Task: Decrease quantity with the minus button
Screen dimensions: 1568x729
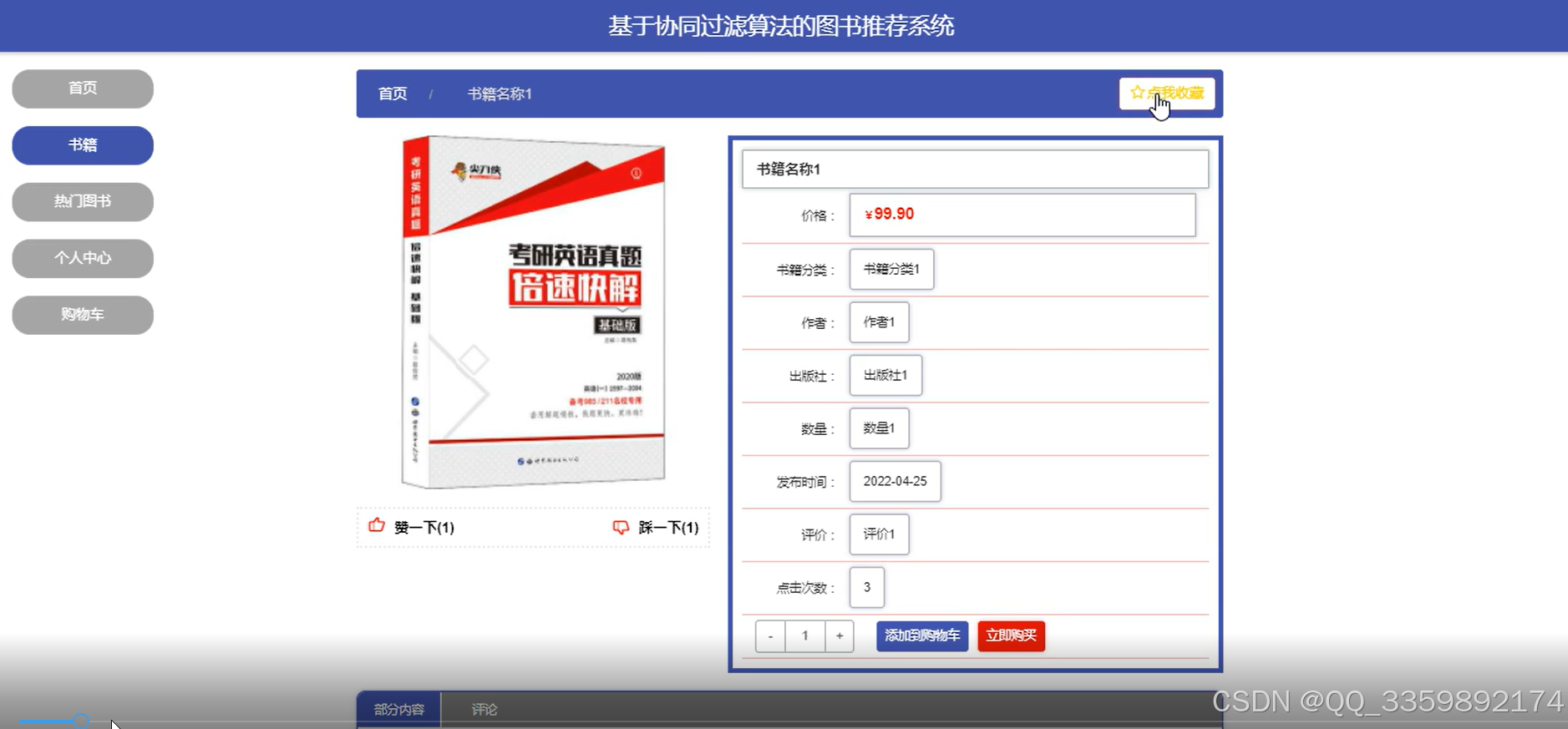Action: point(770,636)
